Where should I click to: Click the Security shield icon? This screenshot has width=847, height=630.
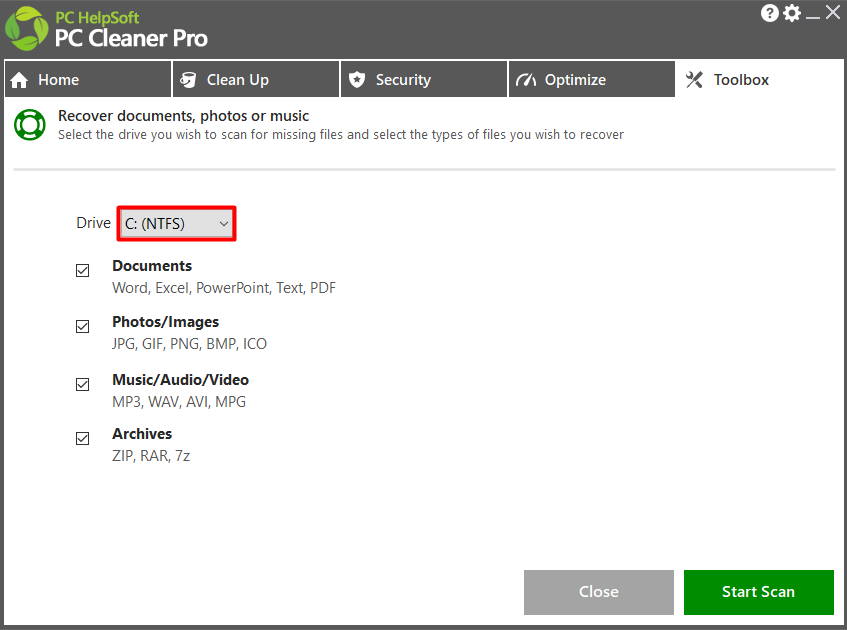click(x=357, y=80)
